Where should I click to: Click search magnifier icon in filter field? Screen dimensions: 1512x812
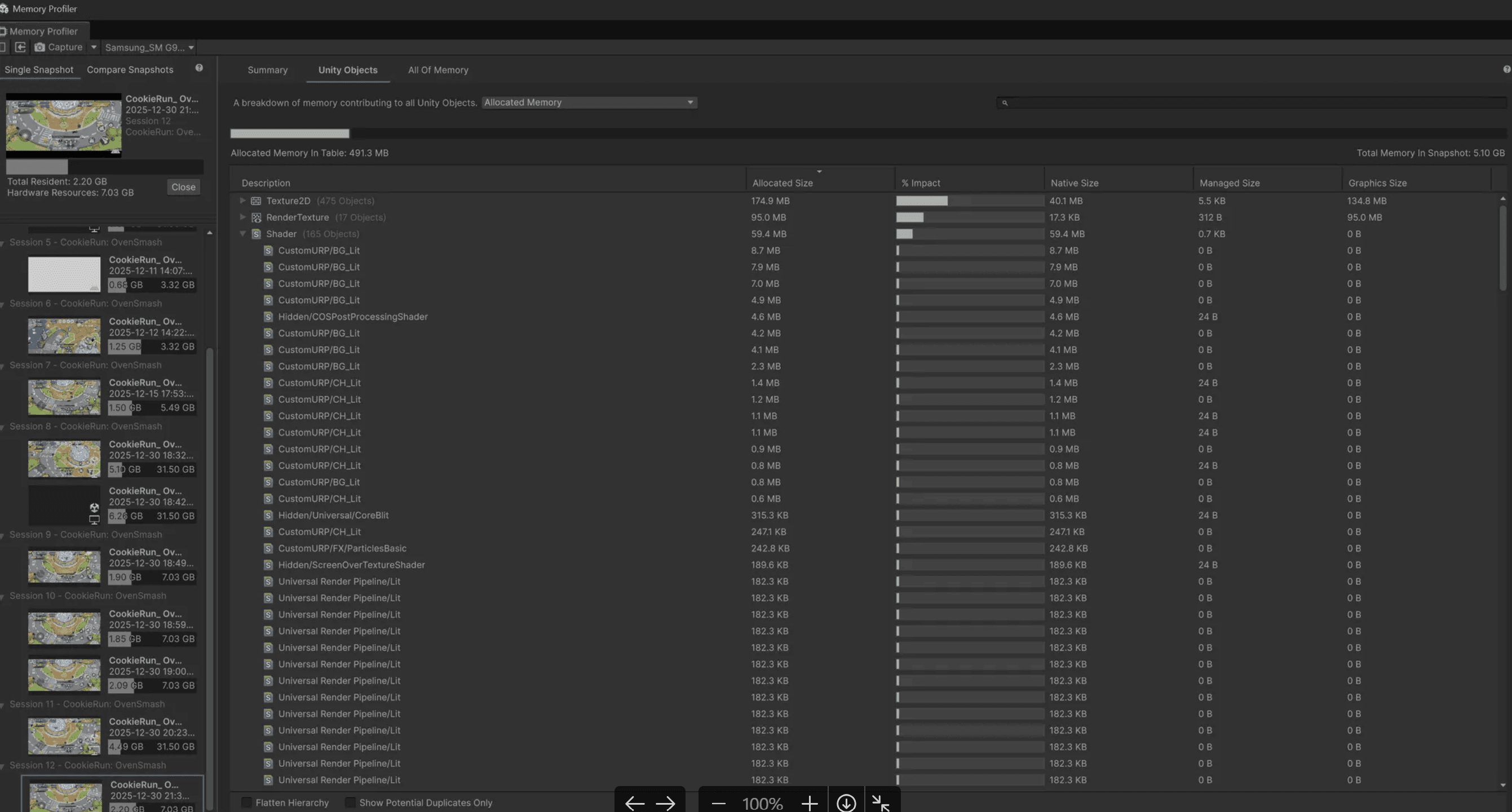(1004, 103)
